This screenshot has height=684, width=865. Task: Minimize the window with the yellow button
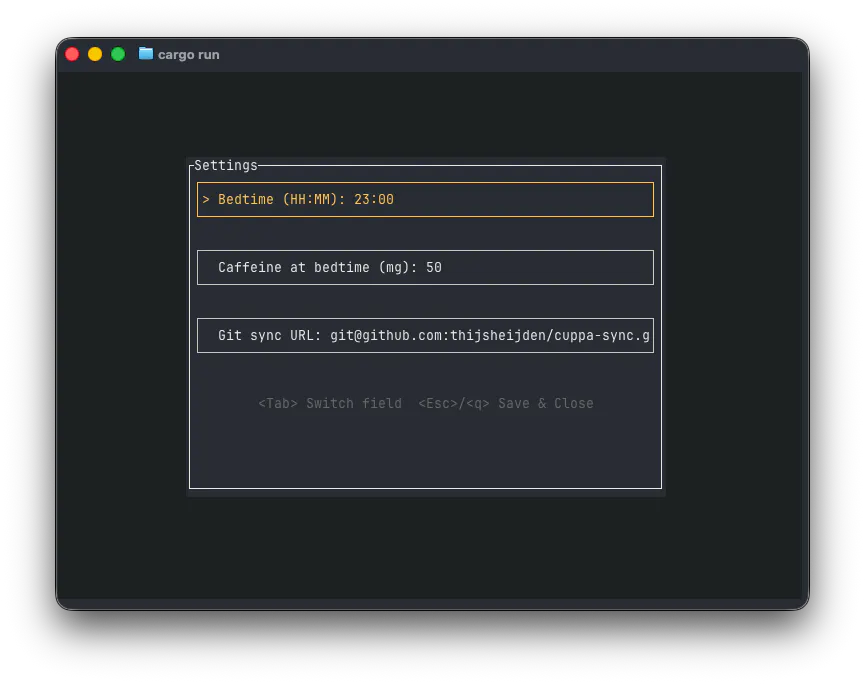[95, 54]
